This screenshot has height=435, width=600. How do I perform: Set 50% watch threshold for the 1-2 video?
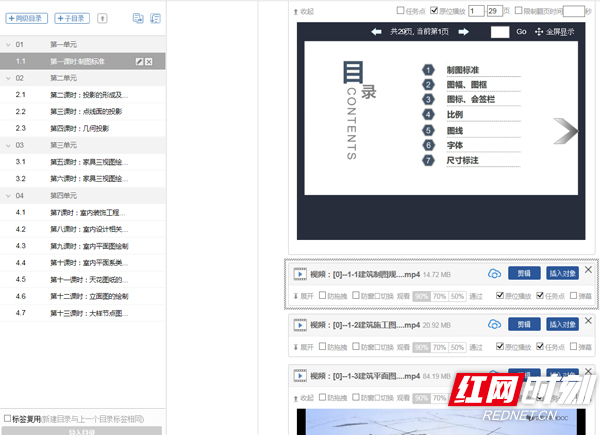pyautogui.click(x=457, y=347)
